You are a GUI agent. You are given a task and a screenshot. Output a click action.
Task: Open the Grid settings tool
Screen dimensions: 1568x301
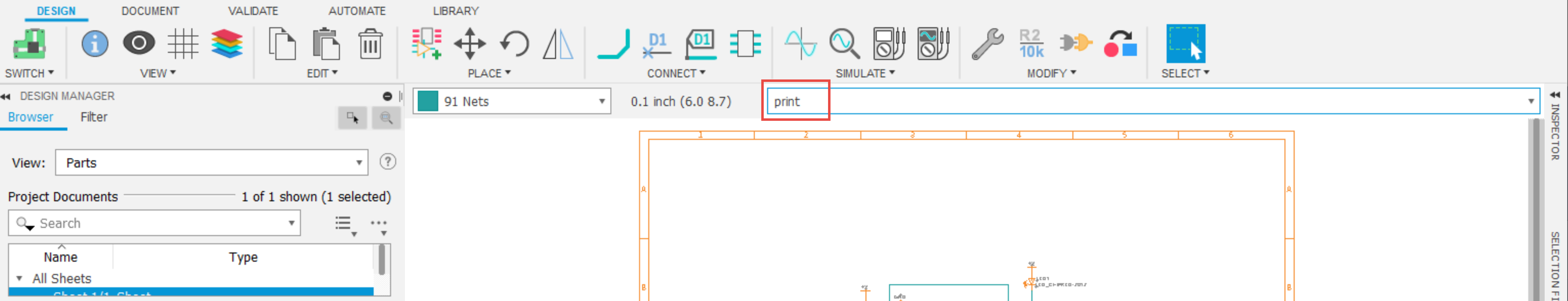point(183,44)
